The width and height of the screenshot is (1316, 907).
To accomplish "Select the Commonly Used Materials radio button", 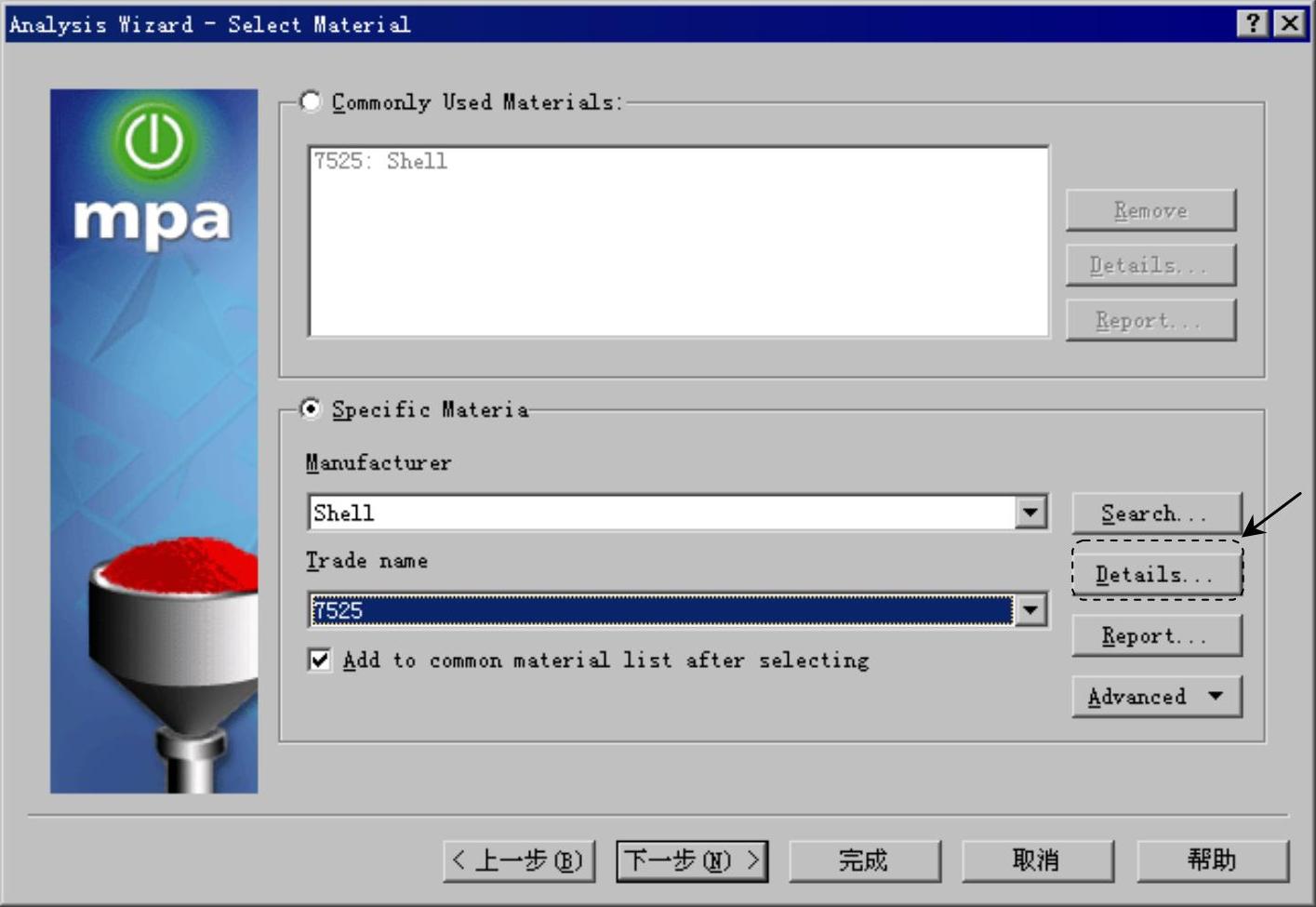I will pos(310,101).
